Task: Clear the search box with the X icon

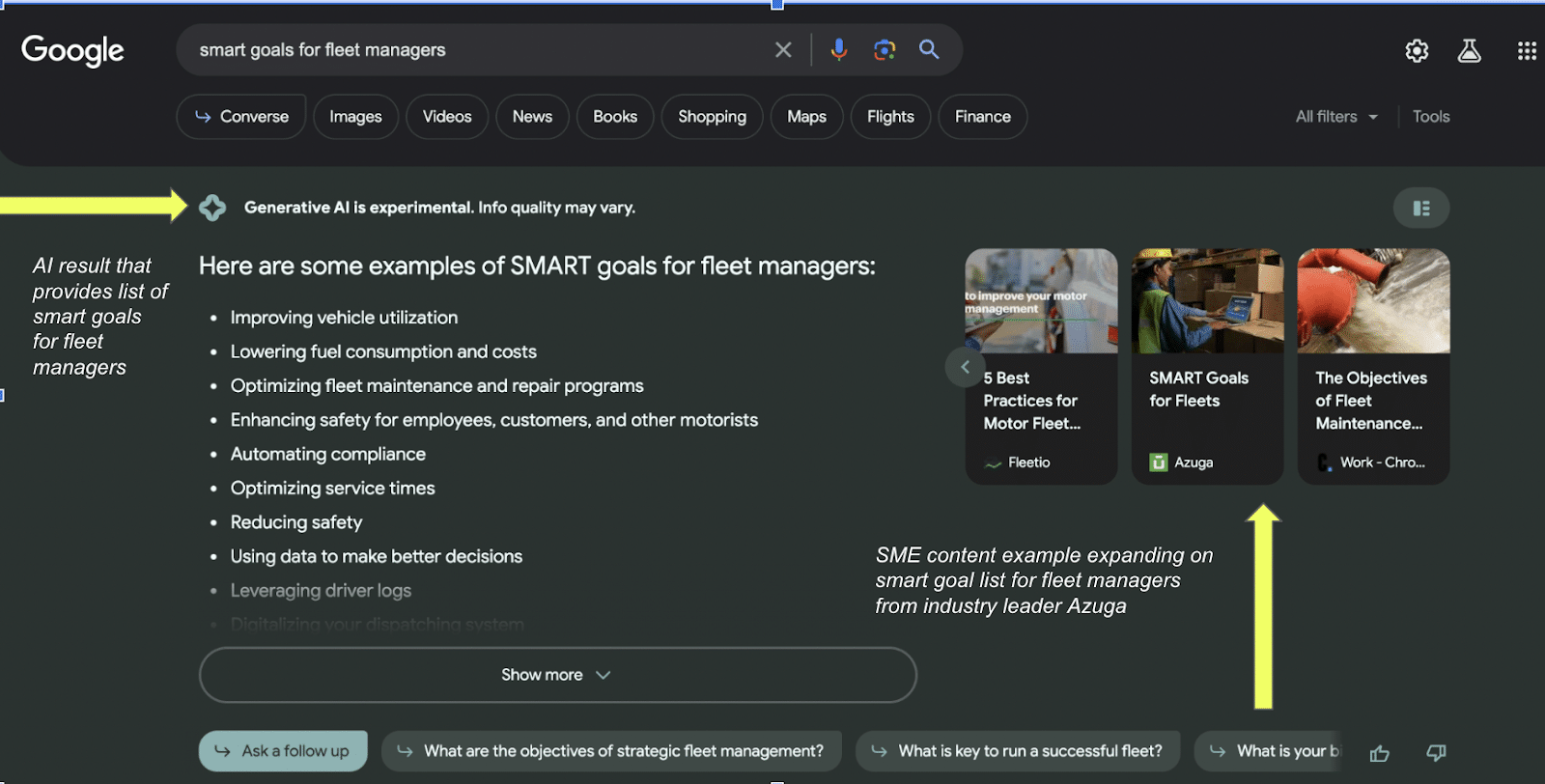Action: pos(783,50)
